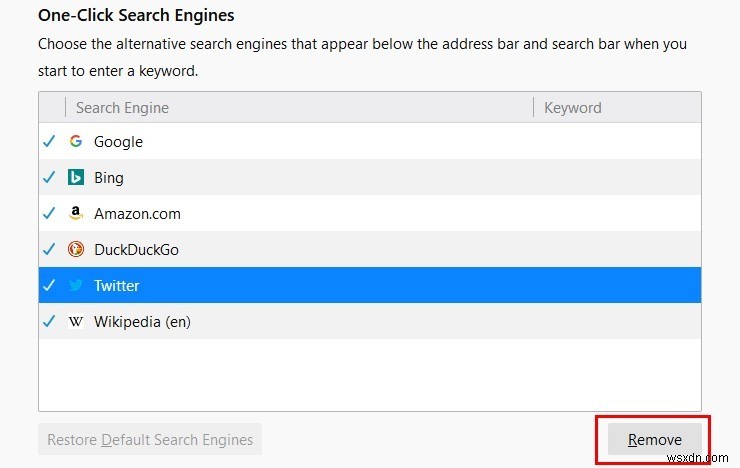Select the DuckDuckGo row name
Image resolution: width=740 pixels, height=468 pixels.
[136, 250]
